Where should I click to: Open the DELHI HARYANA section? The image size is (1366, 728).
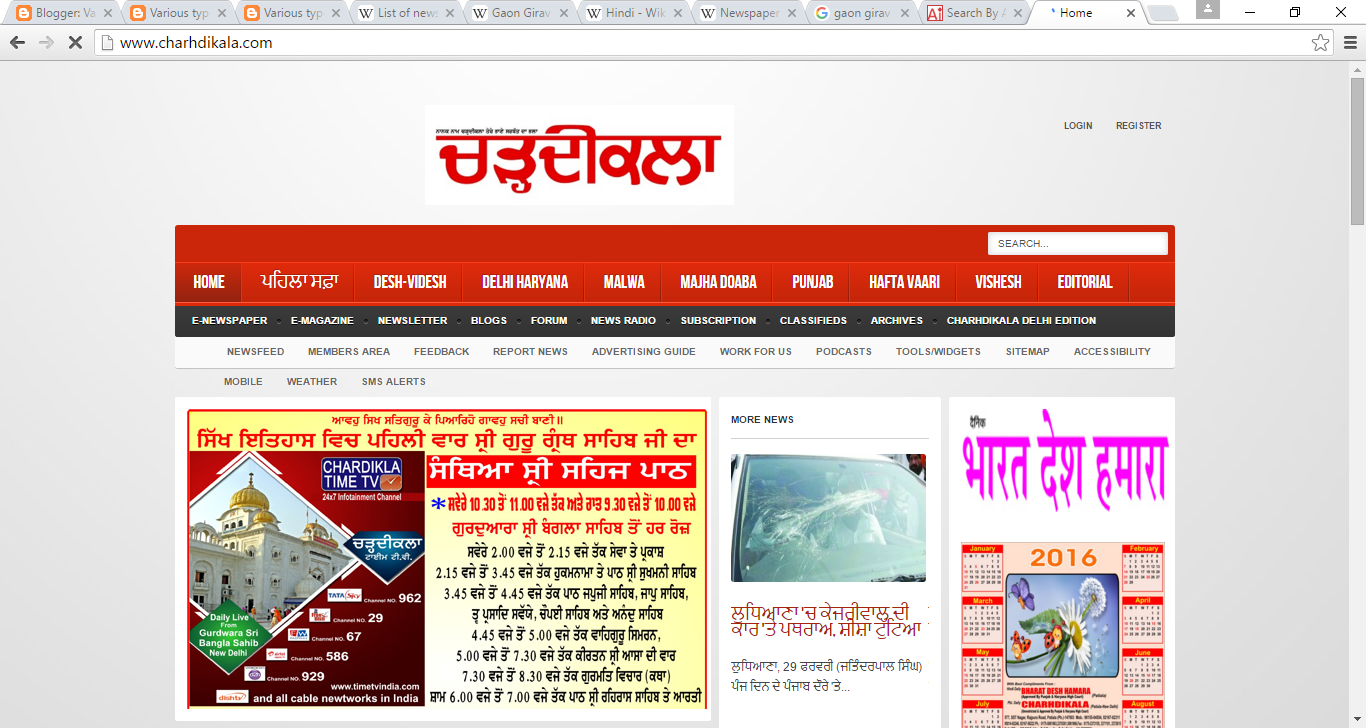(525, 282)
